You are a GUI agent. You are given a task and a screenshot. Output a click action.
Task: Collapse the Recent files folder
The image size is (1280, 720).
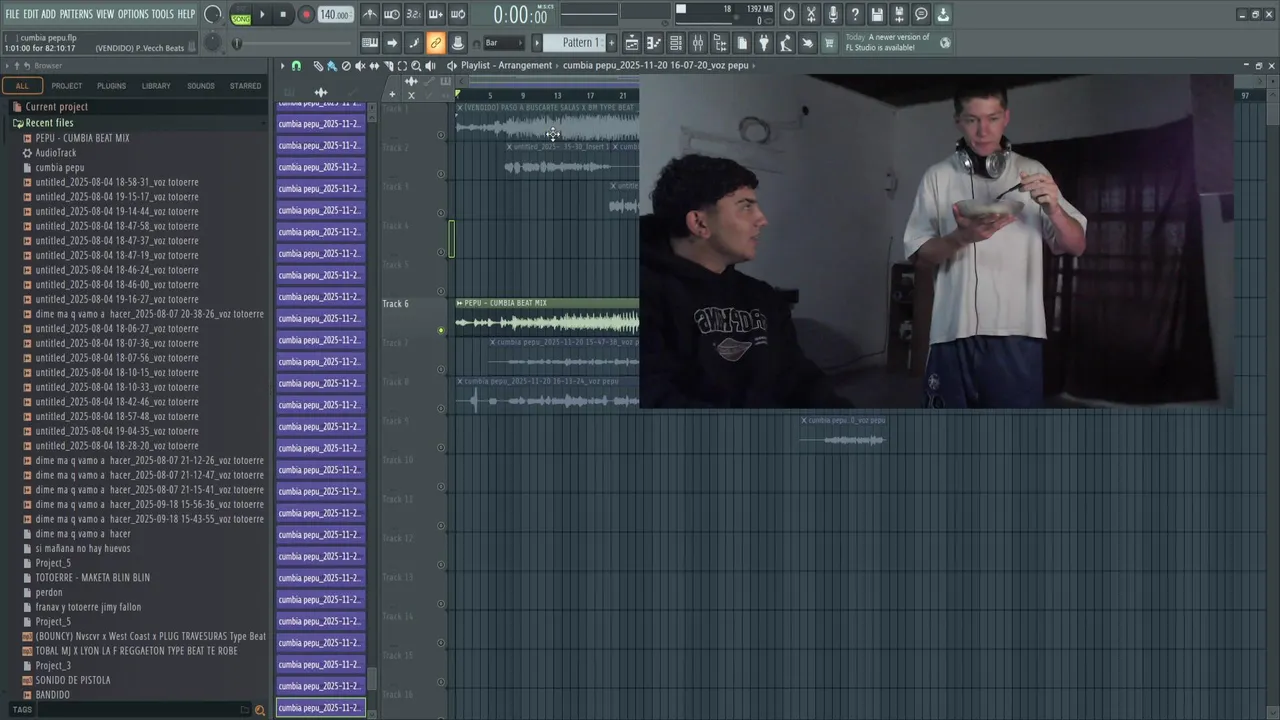click(x=49, y=123)
